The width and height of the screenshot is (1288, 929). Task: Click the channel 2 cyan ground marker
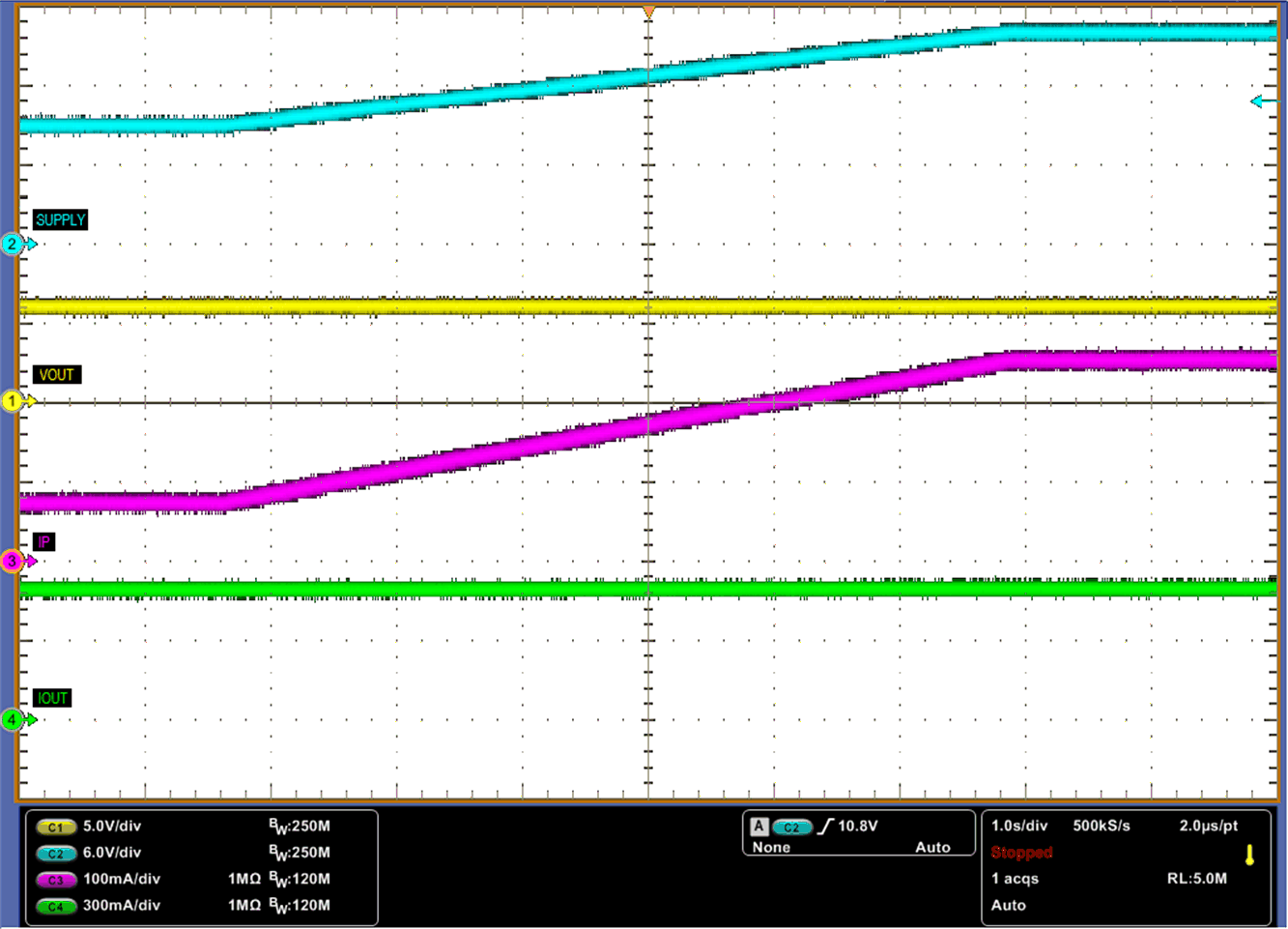tap(13, 244)
